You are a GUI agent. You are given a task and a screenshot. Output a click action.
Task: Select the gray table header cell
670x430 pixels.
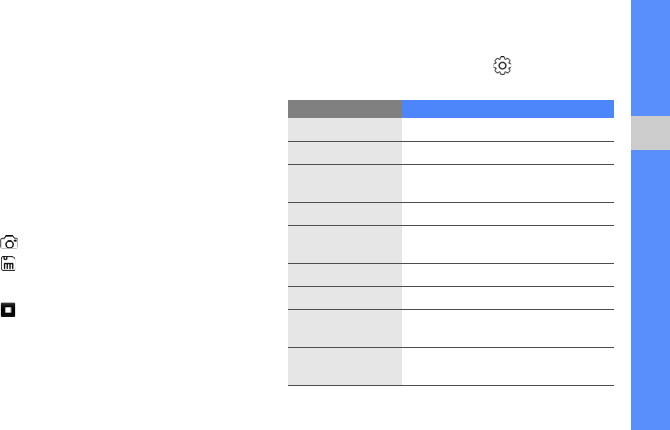point(344,109)
